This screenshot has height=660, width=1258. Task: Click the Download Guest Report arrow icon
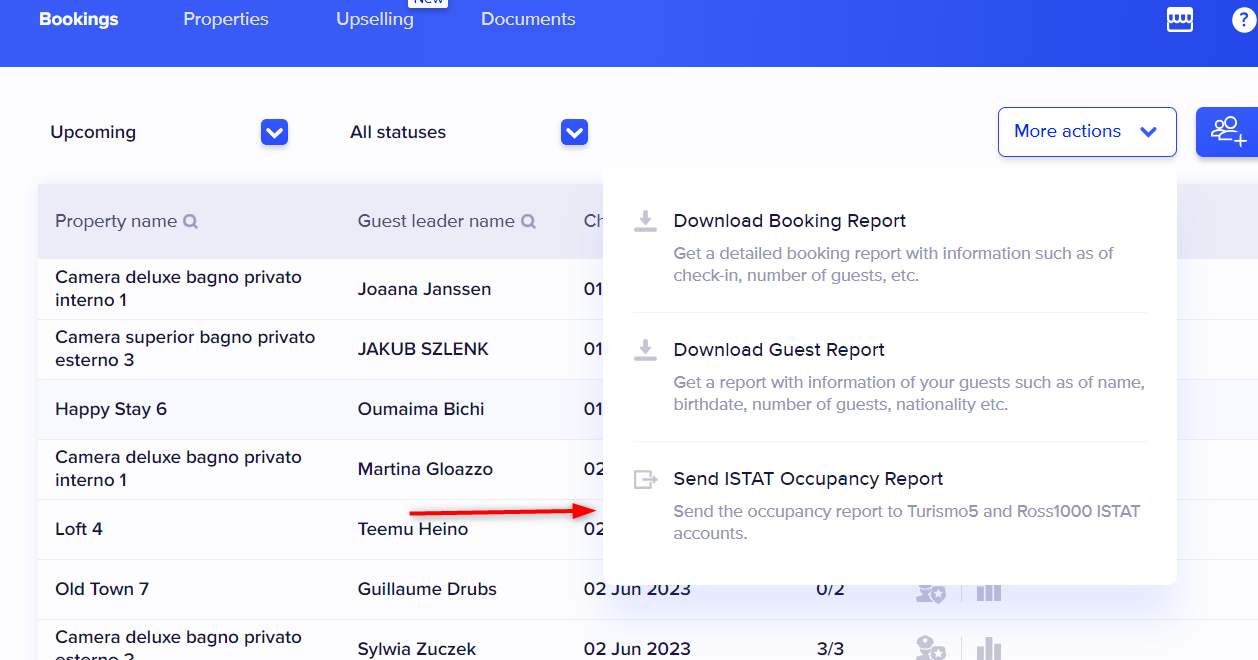click(x=646, y=350)
